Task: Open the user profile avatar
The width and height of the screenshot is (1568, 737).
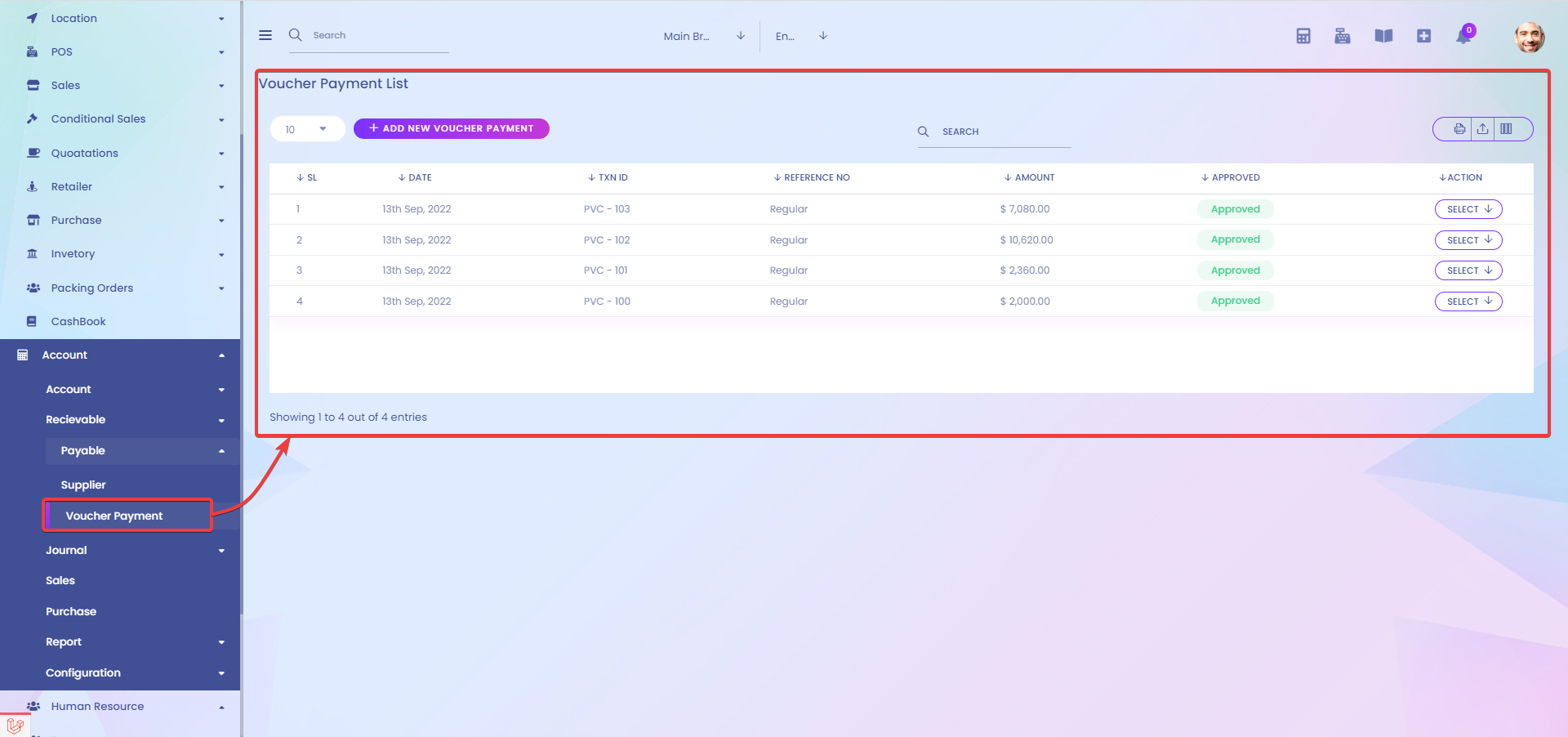Action: point(1529,37)
